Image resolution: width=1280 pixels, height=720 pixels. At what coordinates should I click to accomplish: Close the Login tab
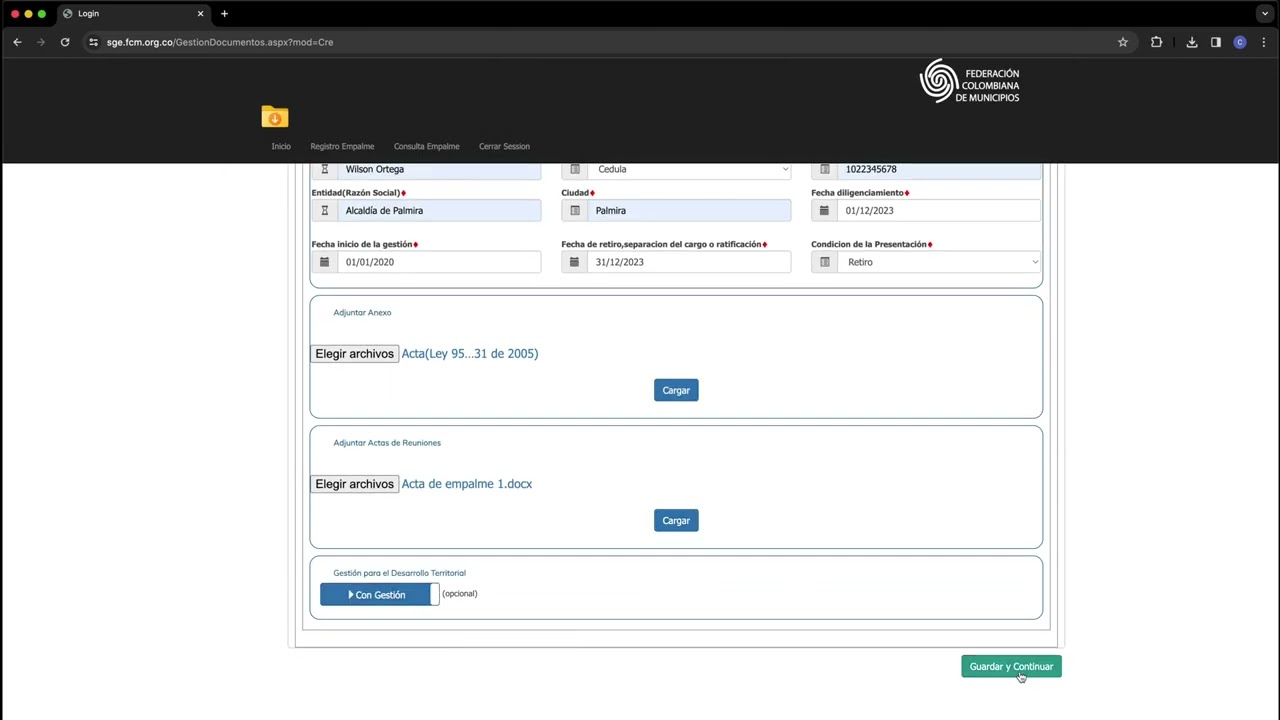click(200, 13)
